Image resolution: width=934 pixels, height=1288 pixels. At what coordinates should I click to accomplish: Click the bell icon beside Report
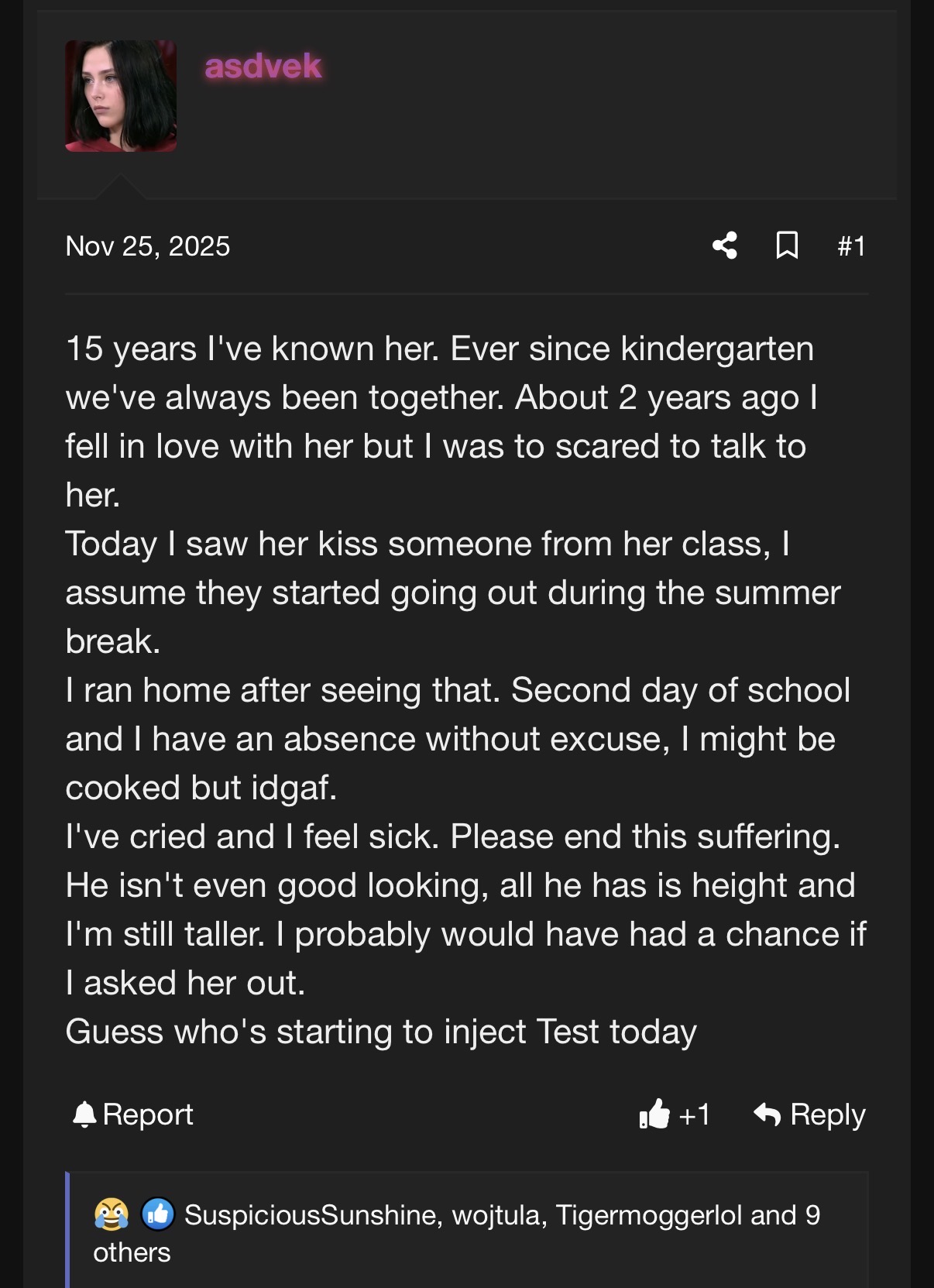(84, 1115)
